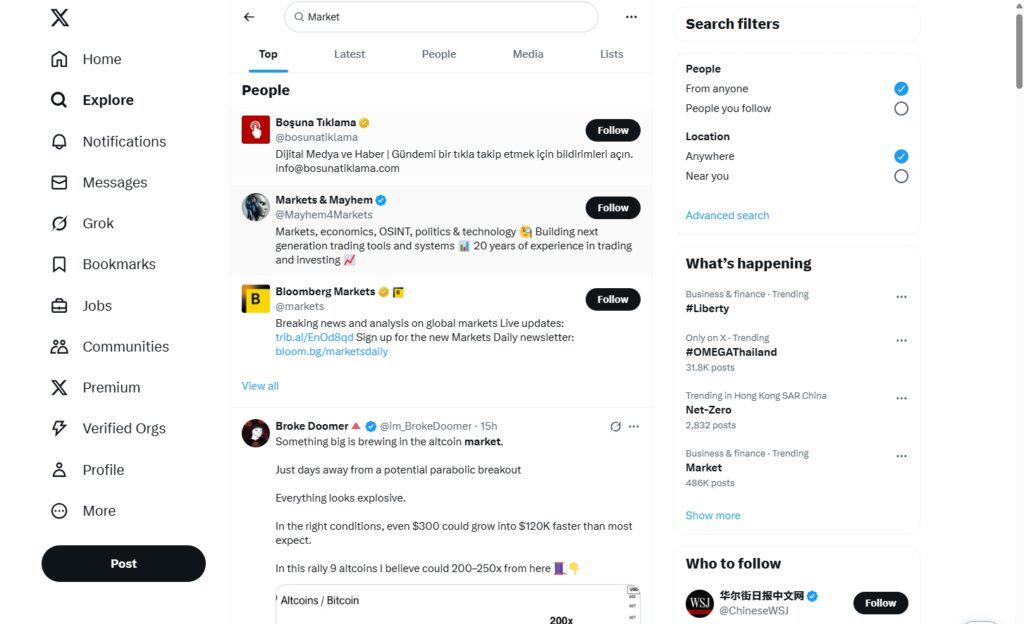The image size is (1024, 624).
Task: Open the Advanced search link
Action: [727, 215]
